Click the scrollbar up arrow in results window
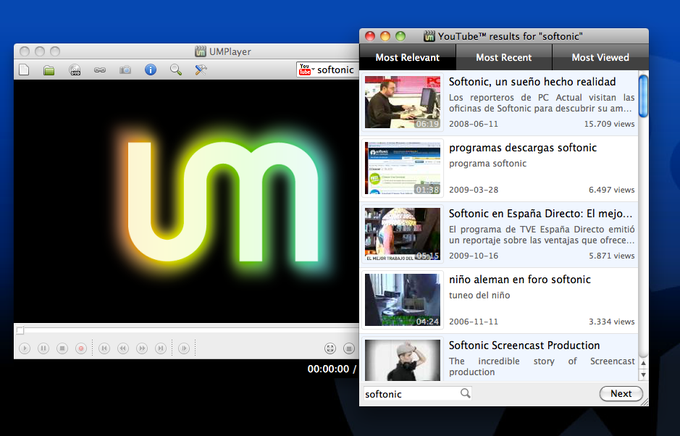The height and width of the screenshot is (436, 680). [x=644, y=364]
